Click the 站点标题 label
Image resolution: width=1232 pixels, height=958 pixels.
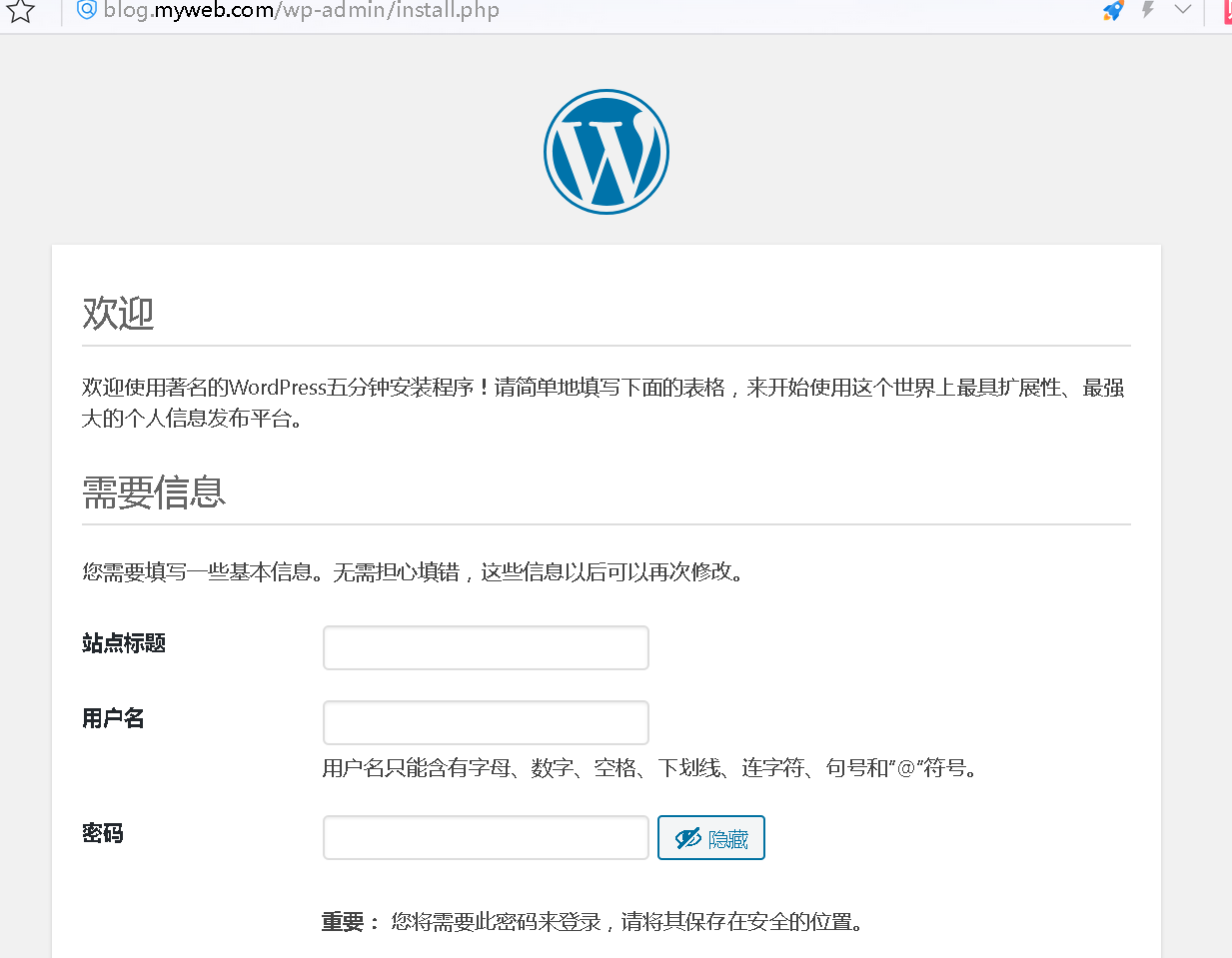(124, 643)
